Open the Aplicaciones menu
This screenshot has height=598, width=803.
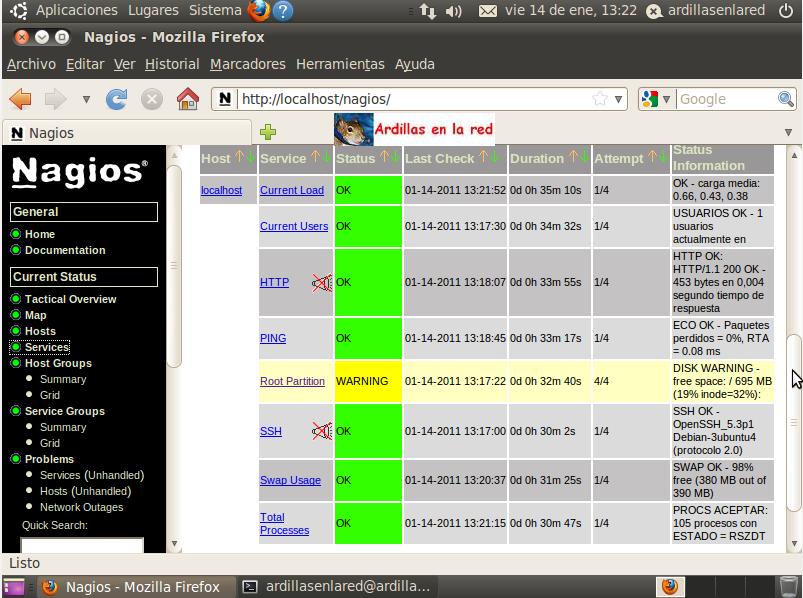click(x=77, y=10)
